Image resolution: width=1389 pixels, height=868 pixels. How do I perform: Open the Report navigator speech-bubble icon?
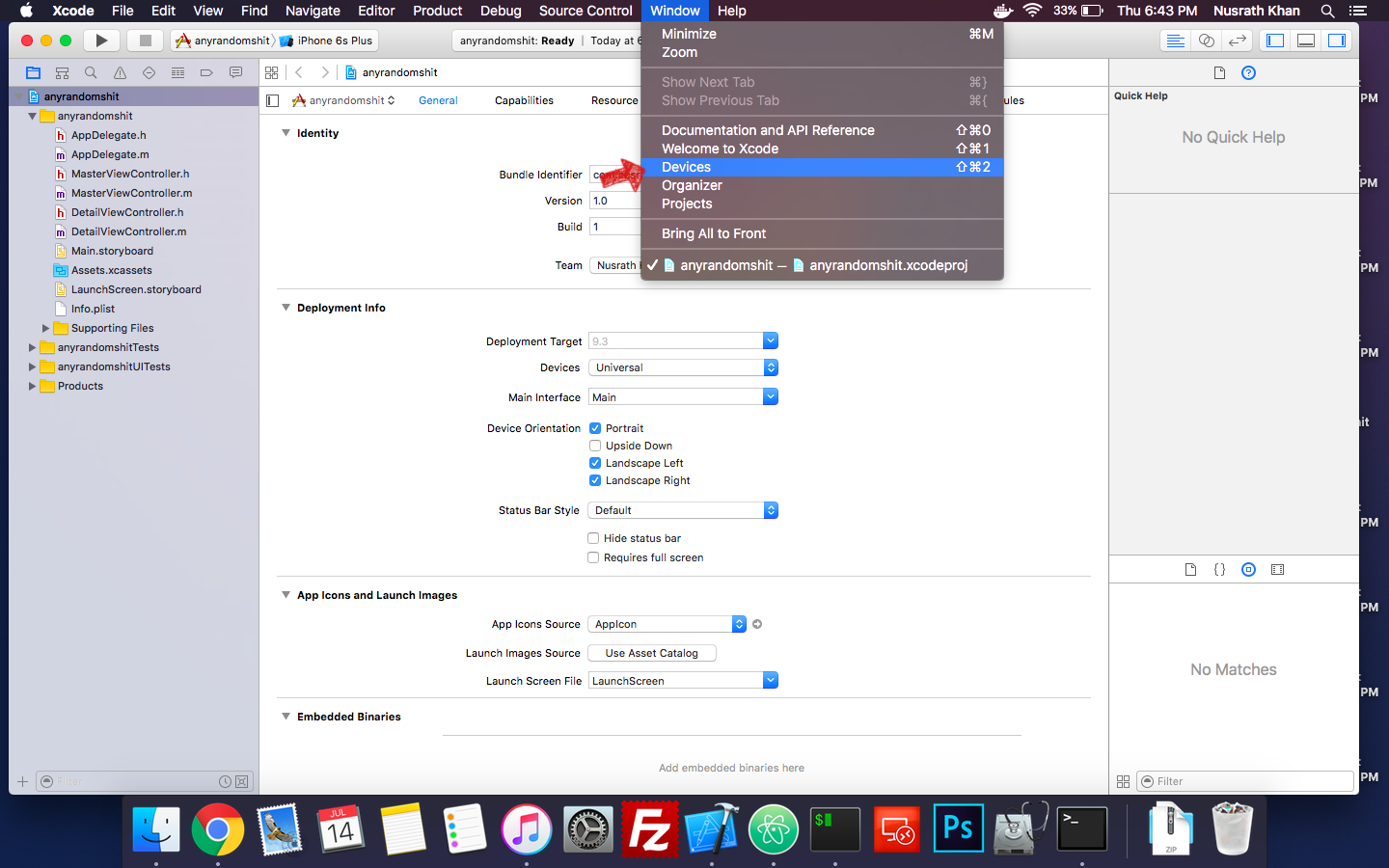tap(235, 72)
